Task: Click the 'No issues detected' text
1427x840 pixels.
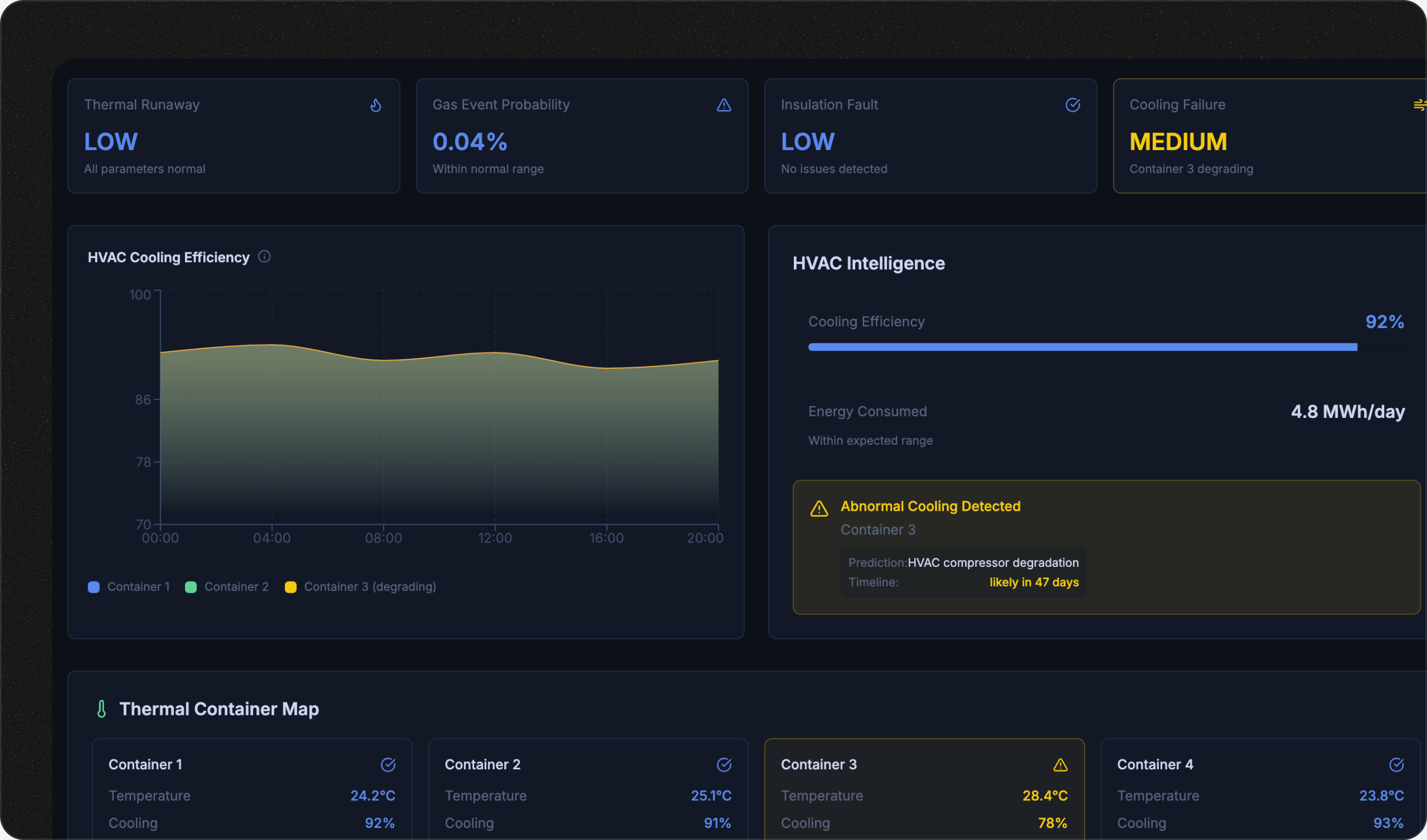Action: point(834,169)
